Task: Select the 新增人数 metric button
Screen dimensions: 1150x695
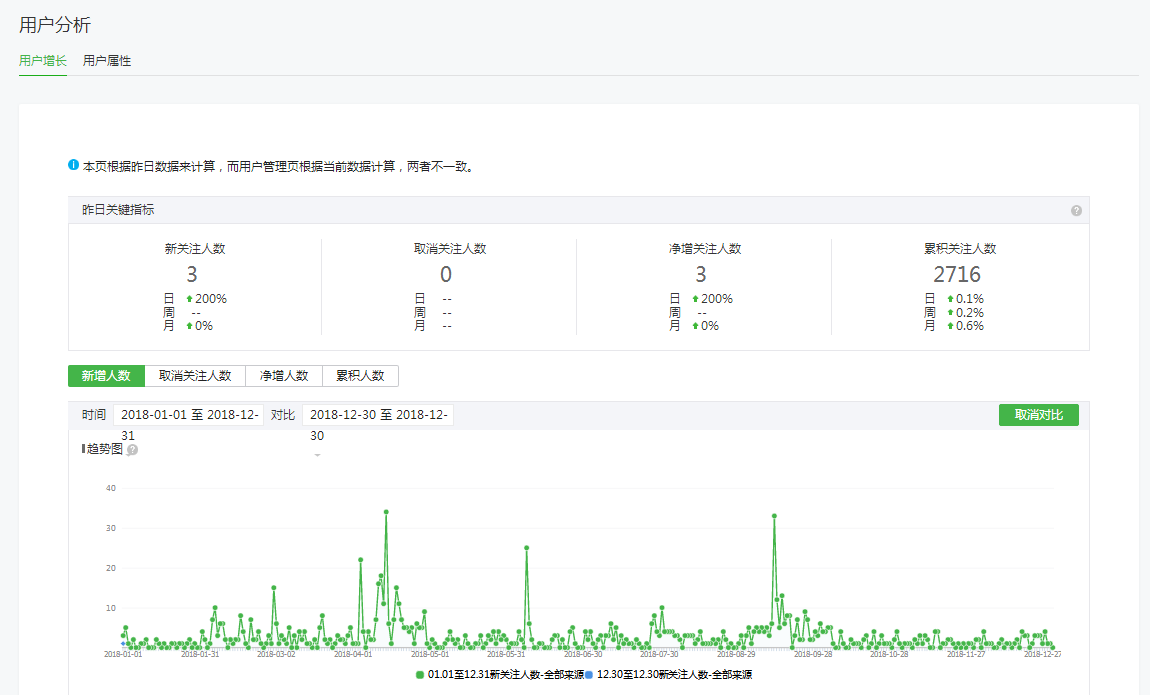Action: click(106, 376)
